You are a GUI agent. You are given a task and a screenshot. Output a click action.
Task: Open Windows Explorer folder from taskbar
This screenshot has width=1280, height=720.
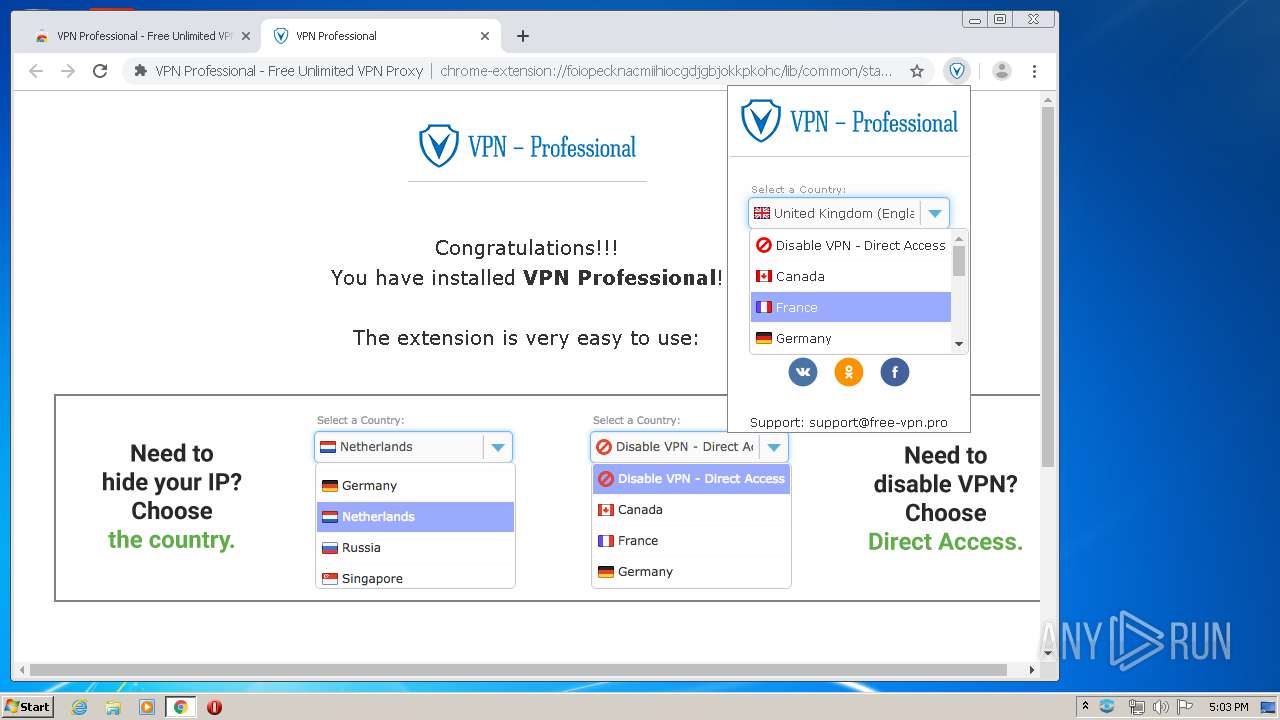point(113,707)
